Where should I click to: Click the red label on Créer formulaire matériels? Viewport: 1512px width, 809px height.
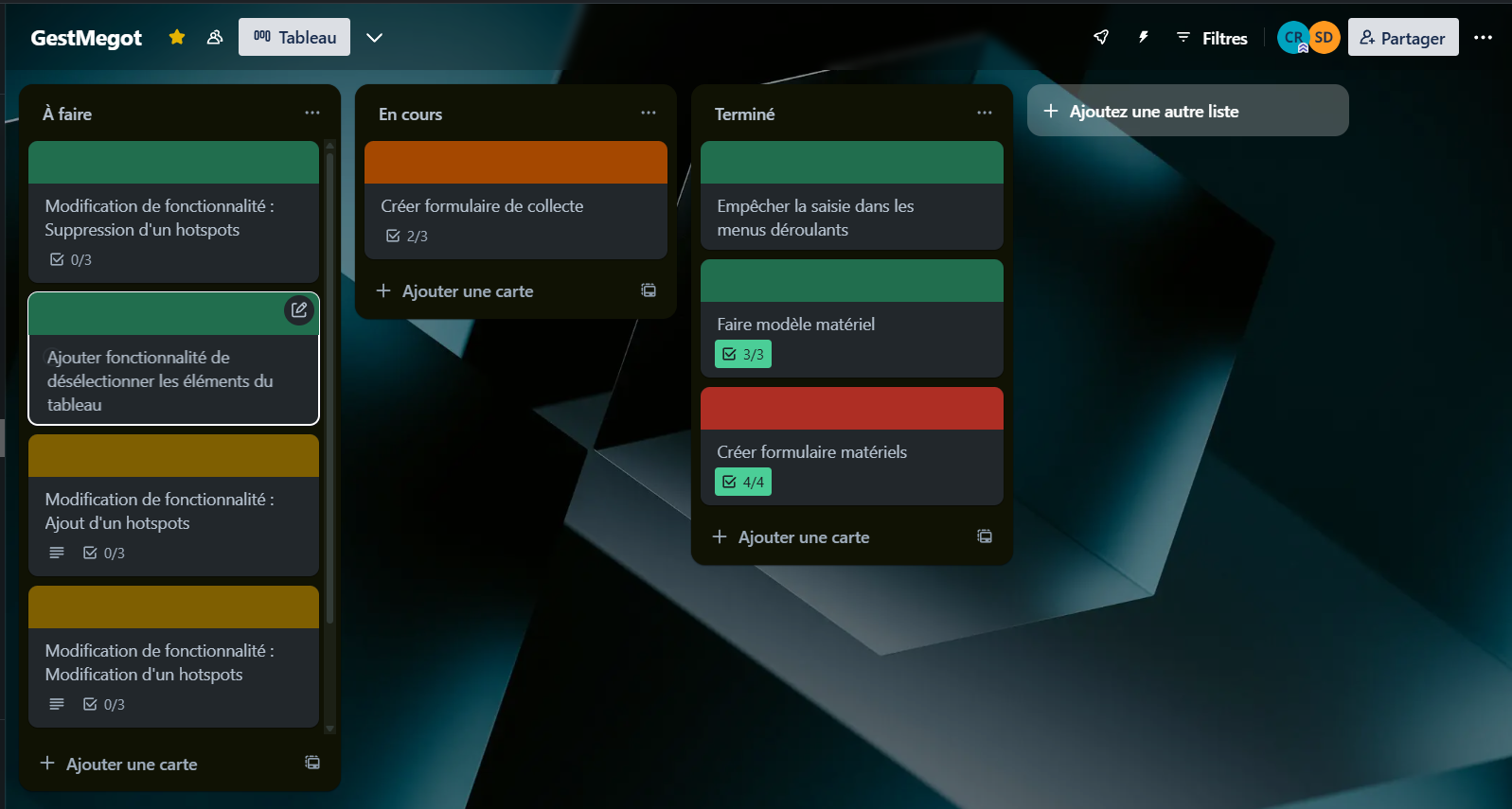(851, 409)
